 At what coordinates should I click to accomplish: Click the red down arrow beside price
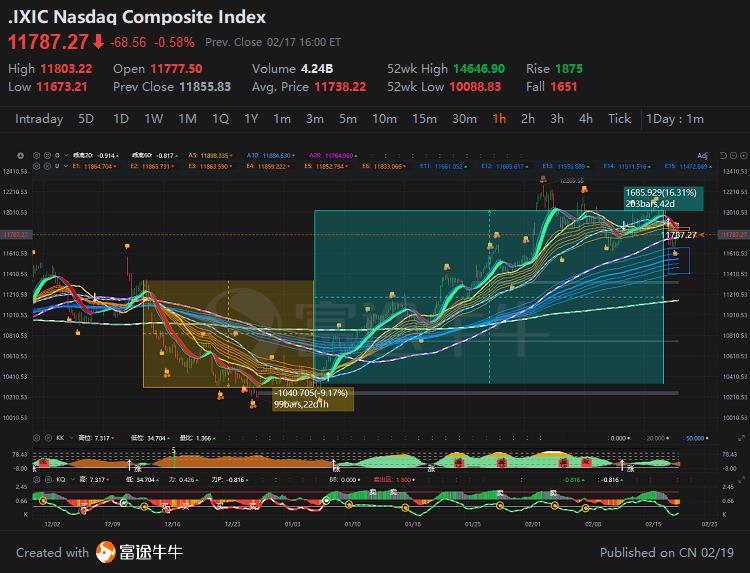(98, 42)
